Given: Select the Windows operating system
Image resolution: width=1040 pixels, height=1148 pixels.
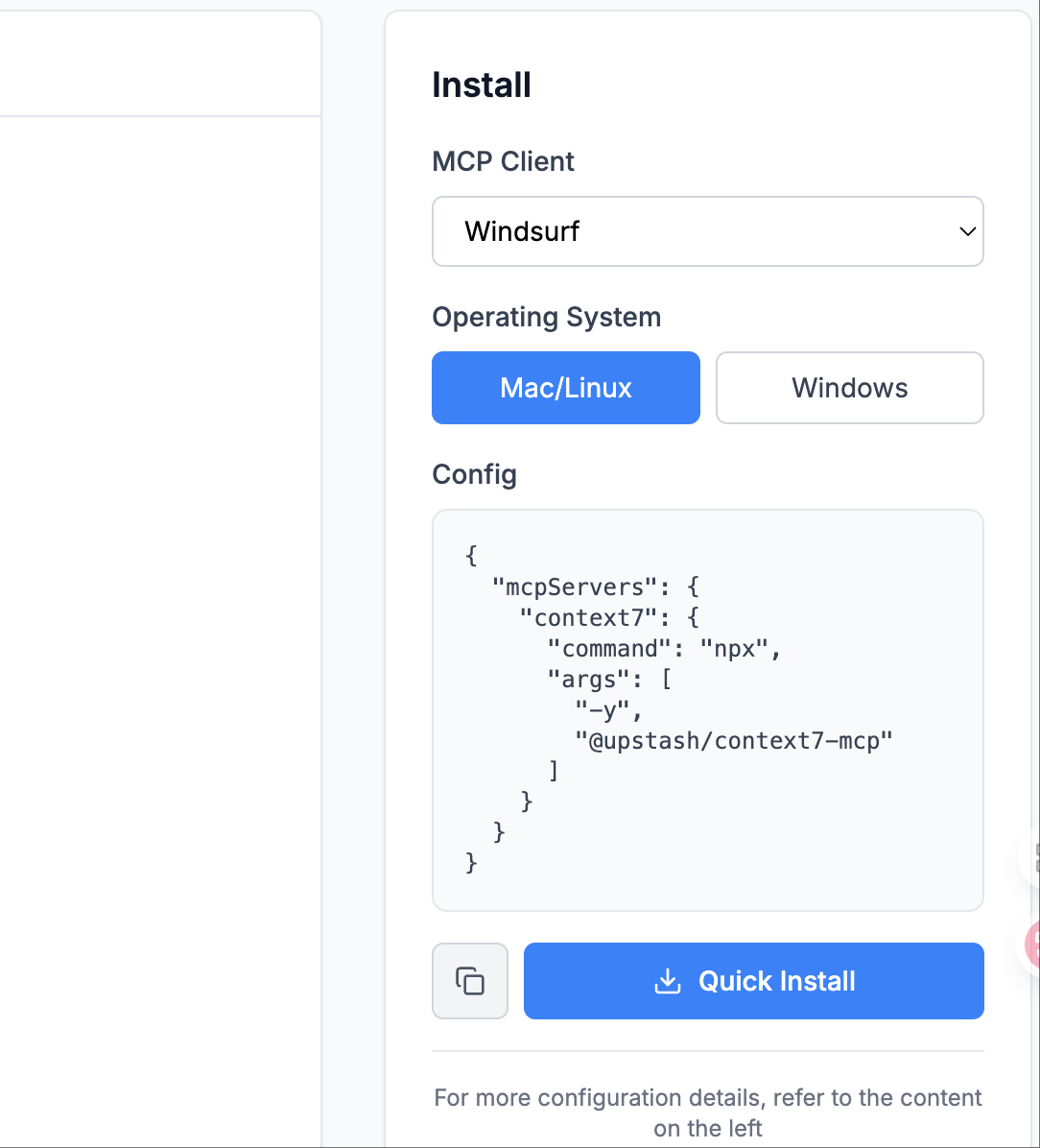Looking at the screenshot, I should (849, 388).
